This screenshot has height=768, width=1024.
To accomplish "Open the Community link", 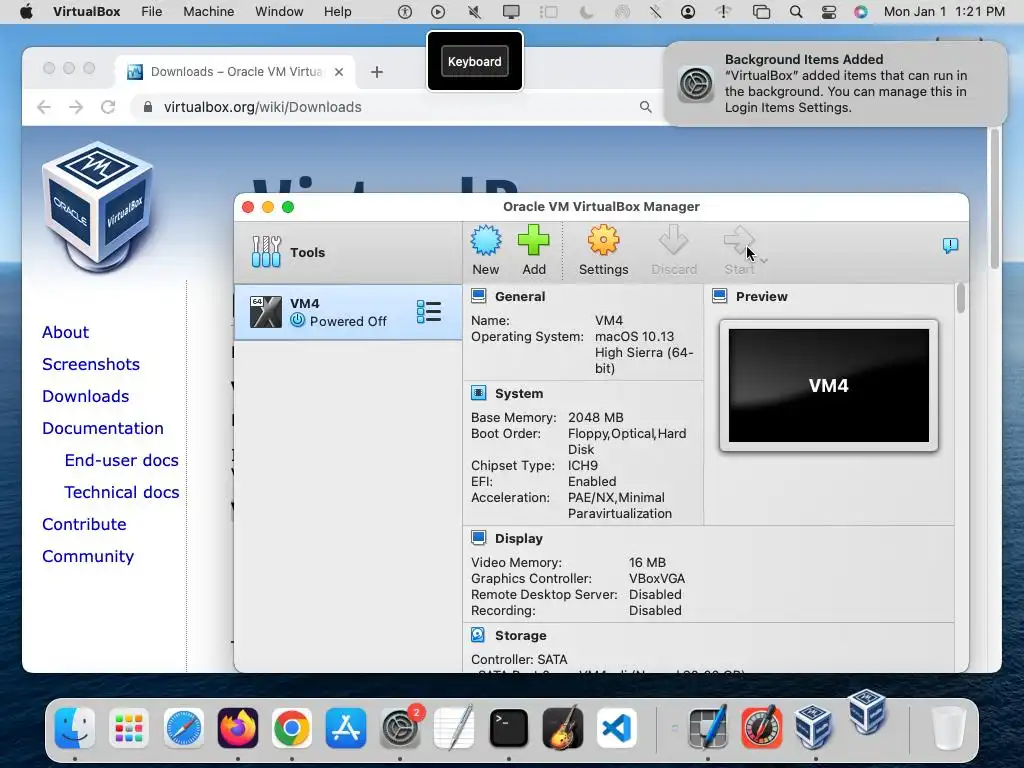I will pos(88,556).
